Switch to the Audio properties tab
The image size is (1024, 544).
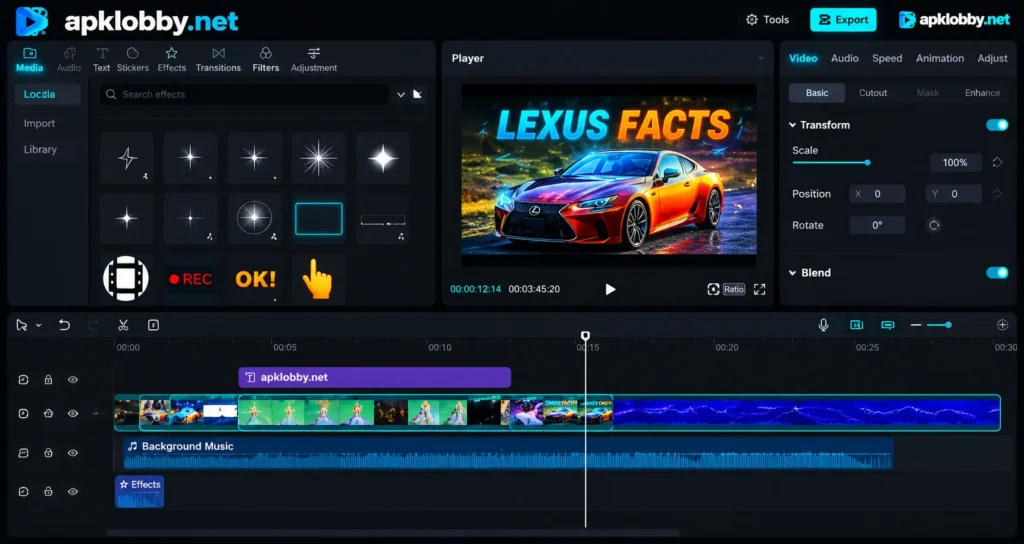click(x=844, y=58)
